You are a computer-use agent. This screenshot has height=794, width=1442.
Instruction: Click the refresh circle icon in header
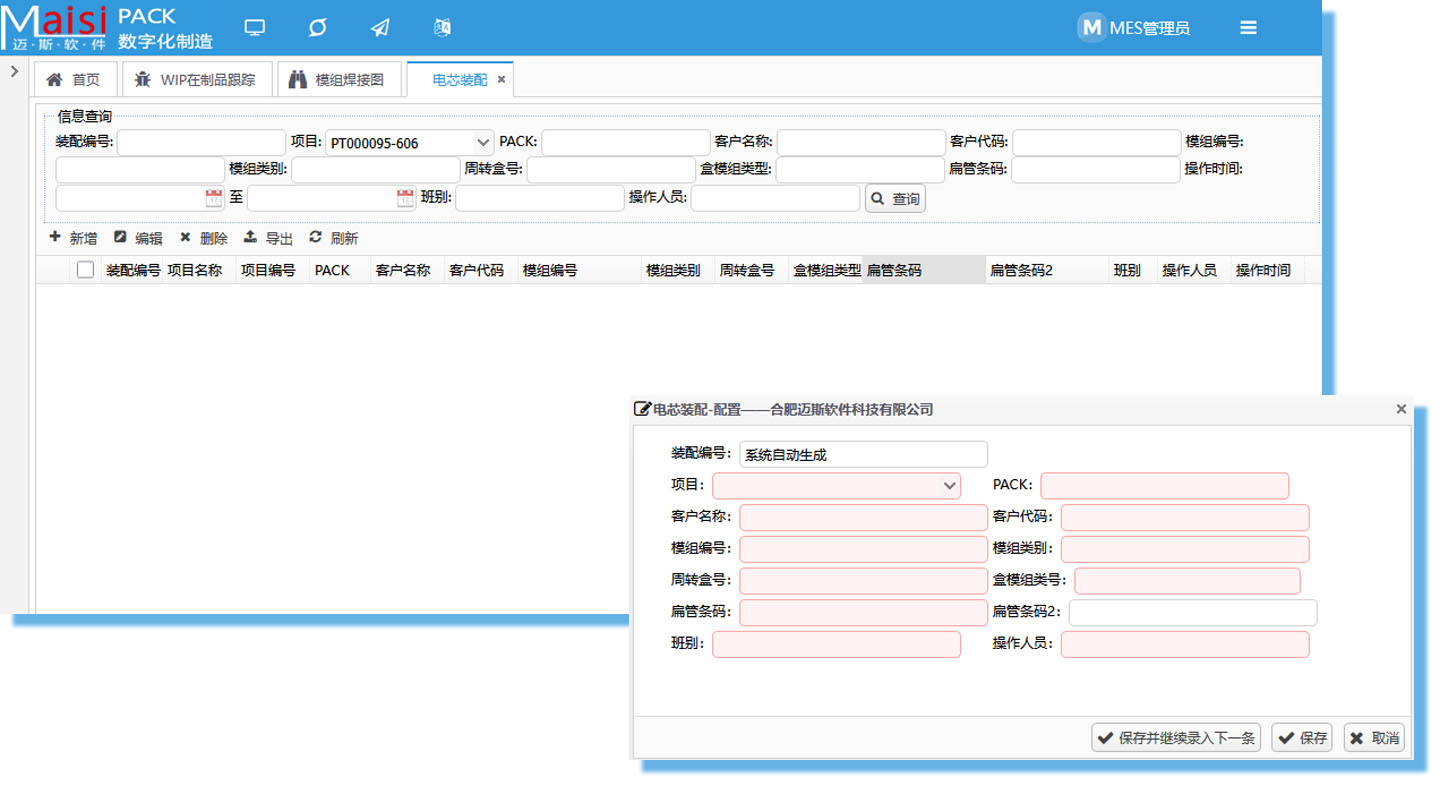[318, 28]
